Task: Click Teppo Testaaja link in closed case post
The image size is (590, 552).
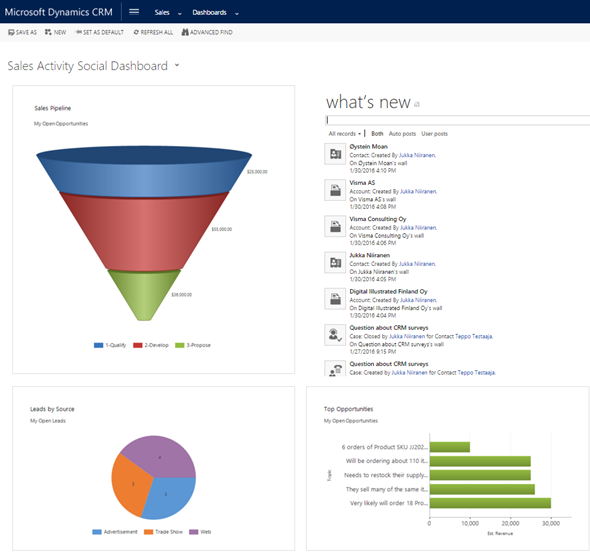Action: click(474, 336)
